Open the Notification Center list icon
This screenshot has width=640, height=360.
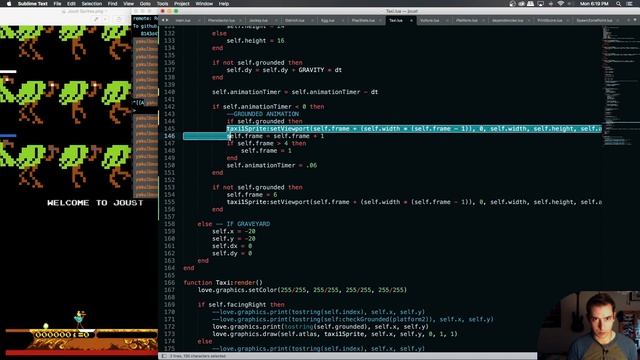click(x=630, y=4)
